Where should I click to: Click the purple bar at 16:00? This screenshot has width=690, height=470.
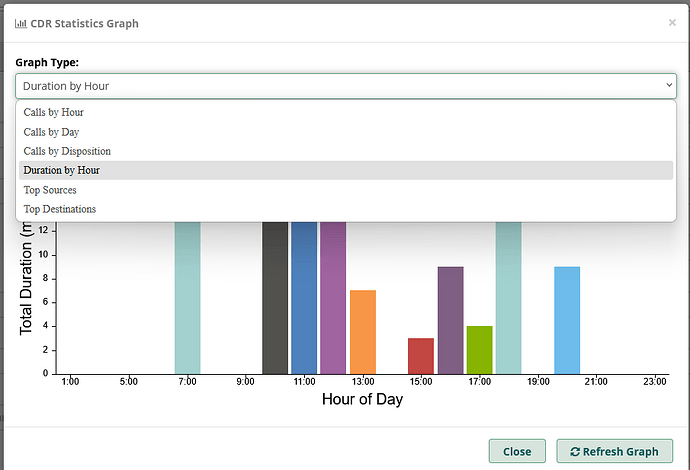point(450,319)
